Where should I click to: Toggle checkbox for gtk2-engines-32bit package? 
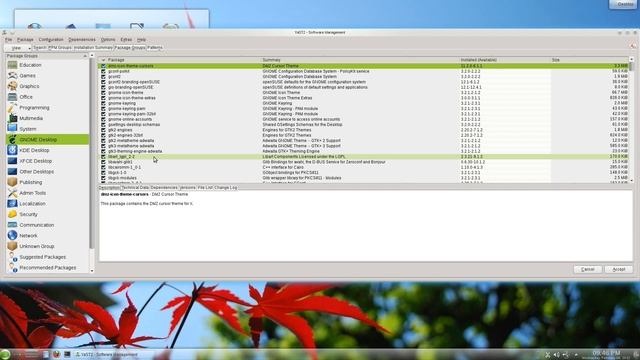coord(103,135)
